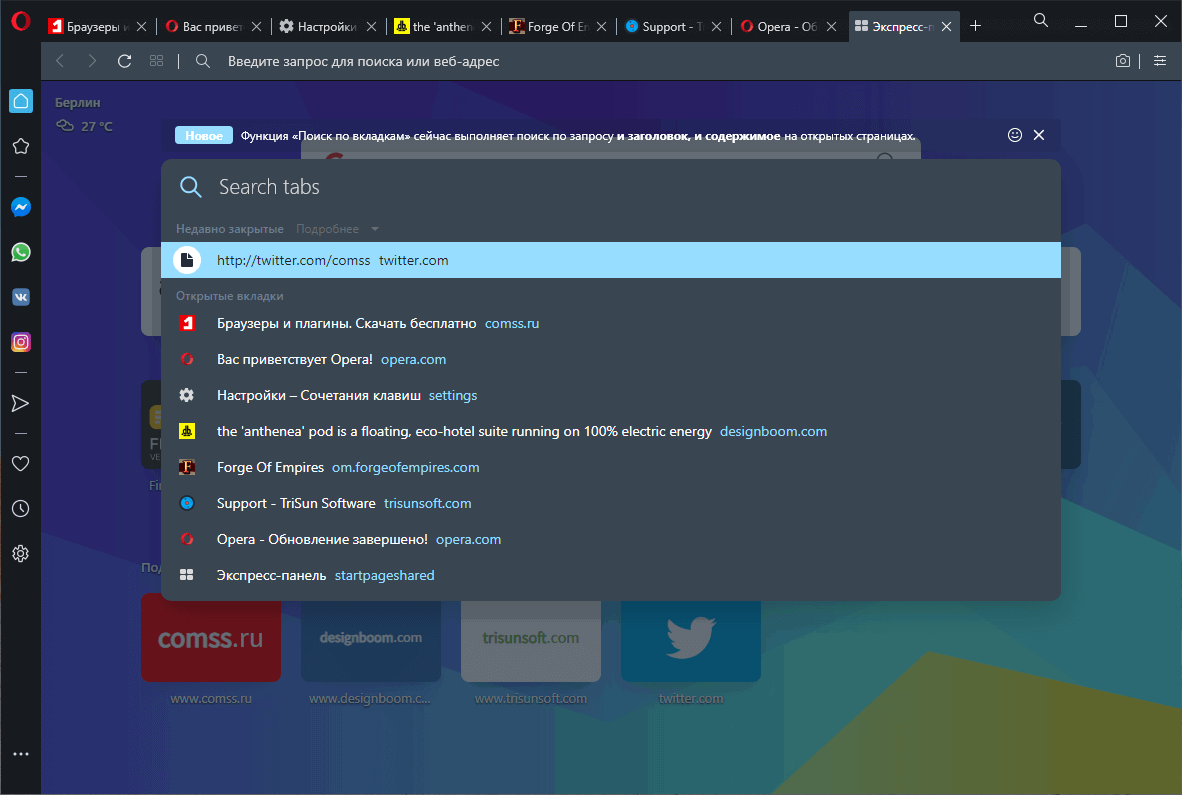Open Bookmarks star icon in sidebar

tap(21, 146)
